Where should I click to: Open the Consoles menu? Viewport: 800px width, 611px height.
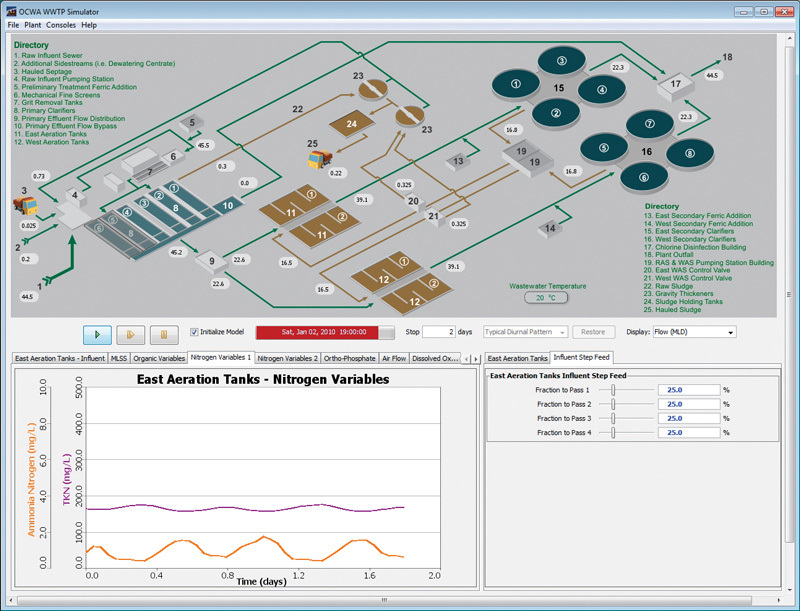60,24
